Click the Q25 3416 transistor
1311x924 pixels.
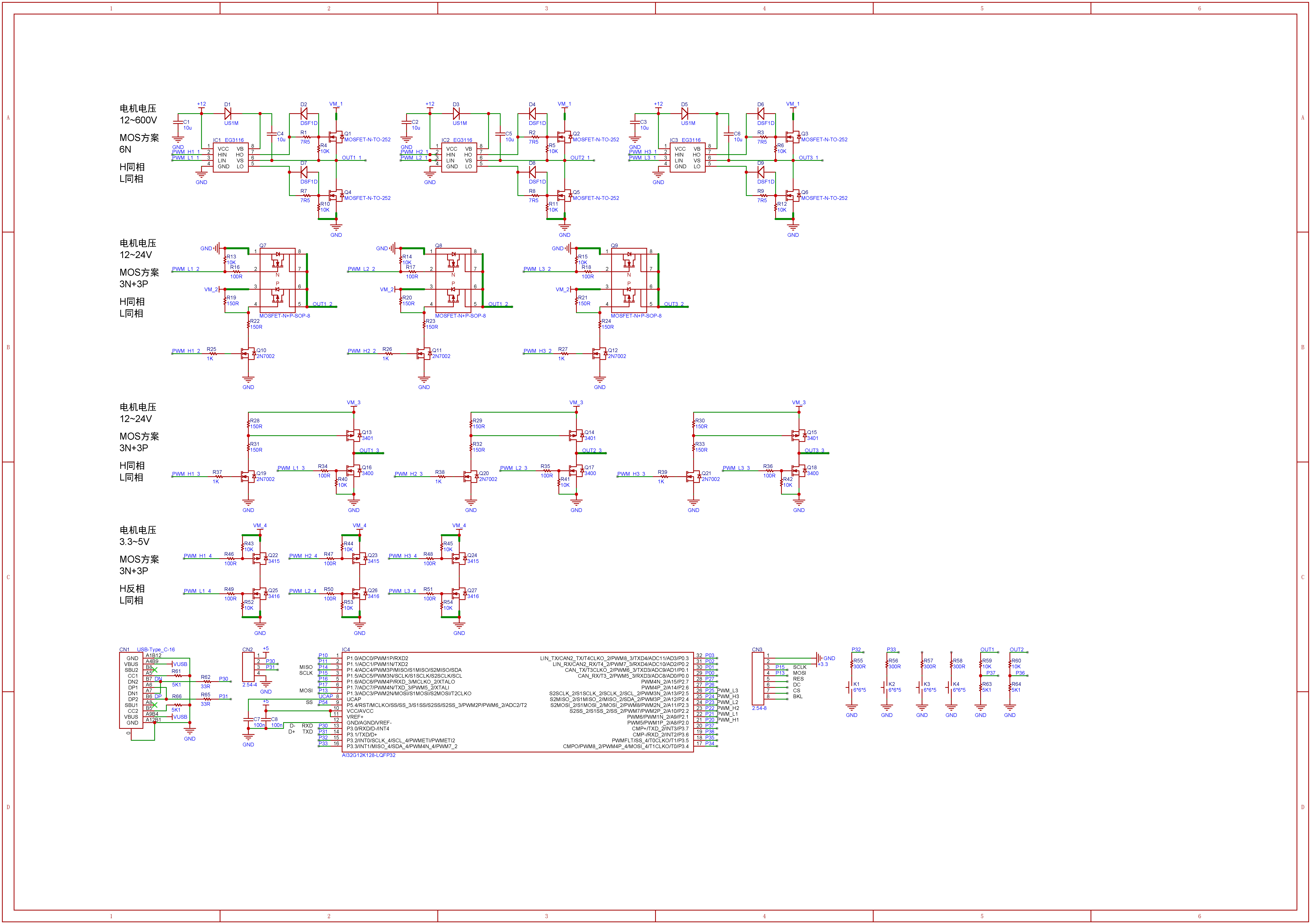coord(260,594)
